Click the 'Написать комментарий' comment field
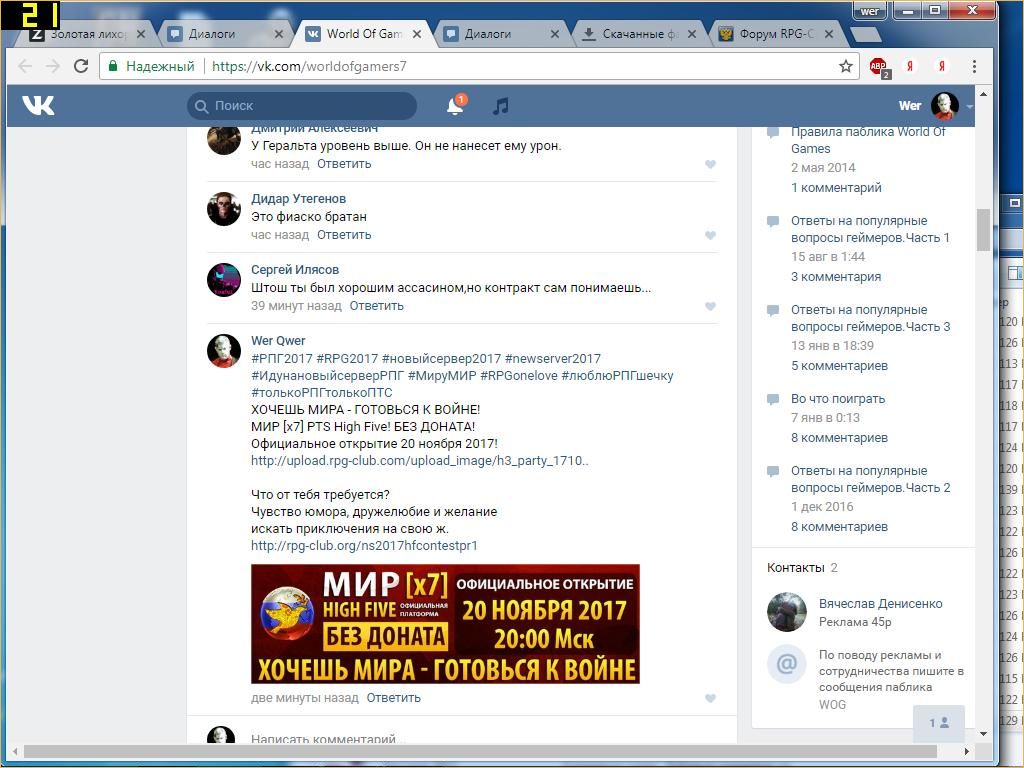 (x=483, y=739)
